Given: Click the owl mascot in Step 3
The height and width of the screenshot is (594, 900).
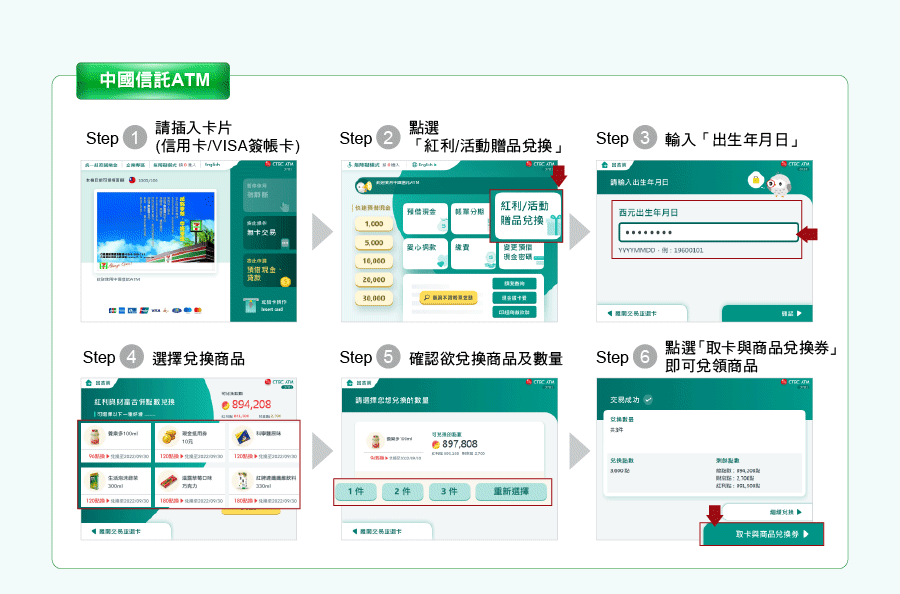Looking at the screenshot, I should 779,185.
